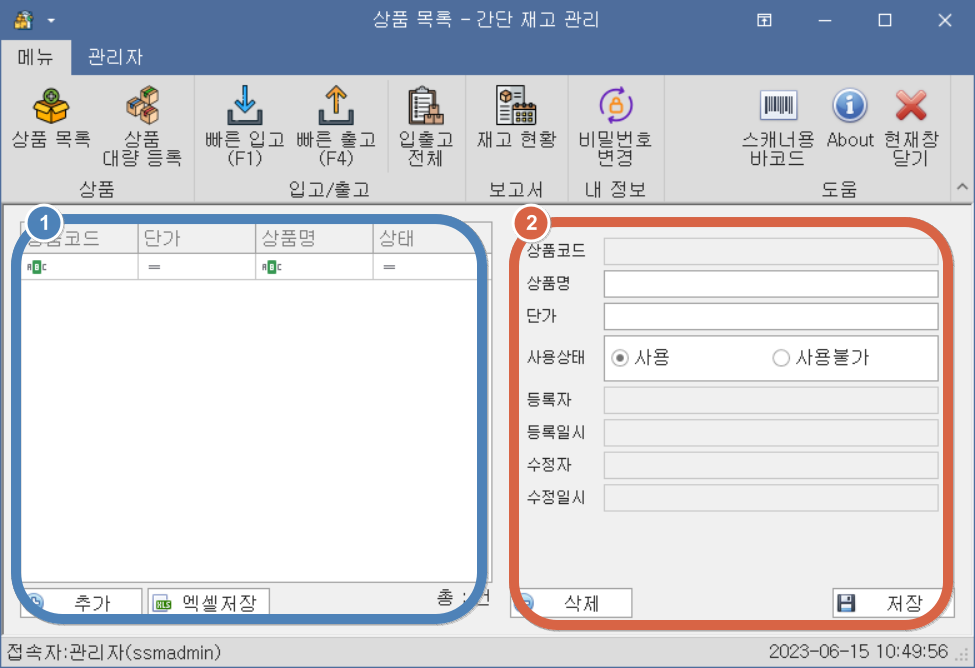Open the quick access dropdown arrow
Image resolution: width=975 pixels, height=668 pixels.
point(51,20)
